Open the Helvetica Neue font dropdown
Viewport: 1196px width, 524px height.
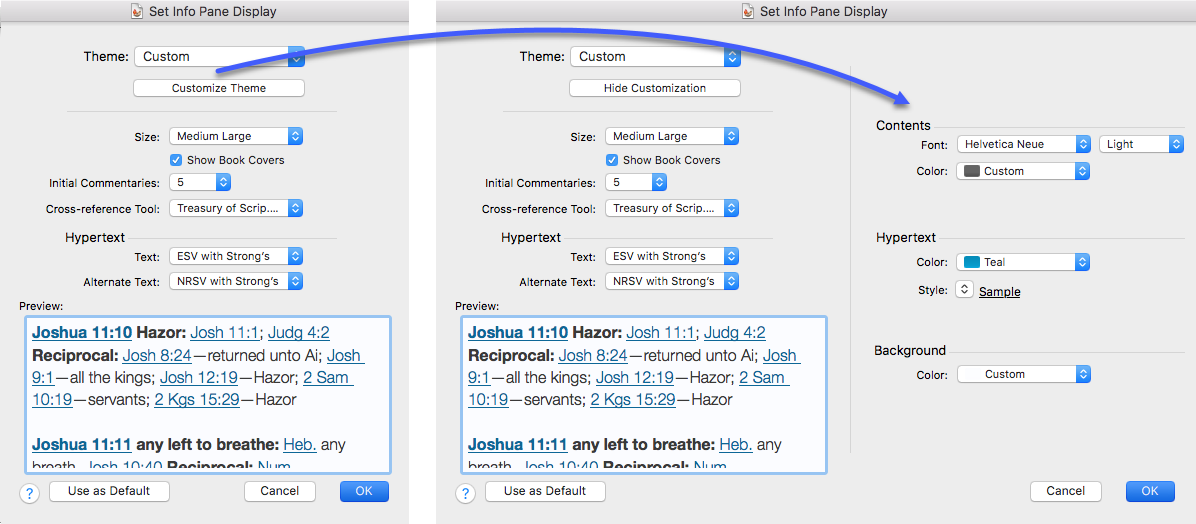pyautogui.click(x=1023, y=144)
